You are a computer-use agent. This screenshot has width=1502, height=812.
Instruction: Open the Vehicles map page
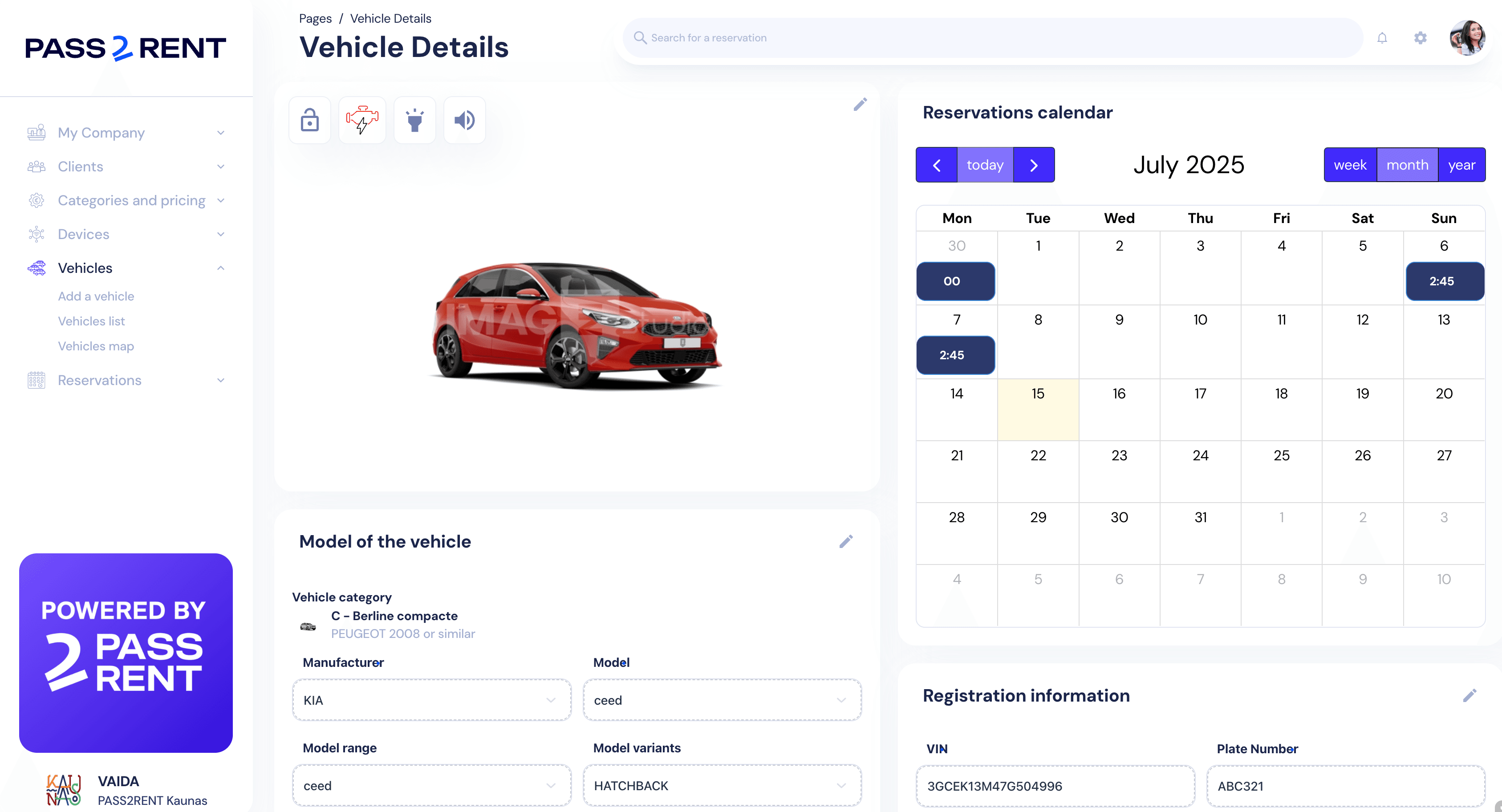(x=96, y=345)
